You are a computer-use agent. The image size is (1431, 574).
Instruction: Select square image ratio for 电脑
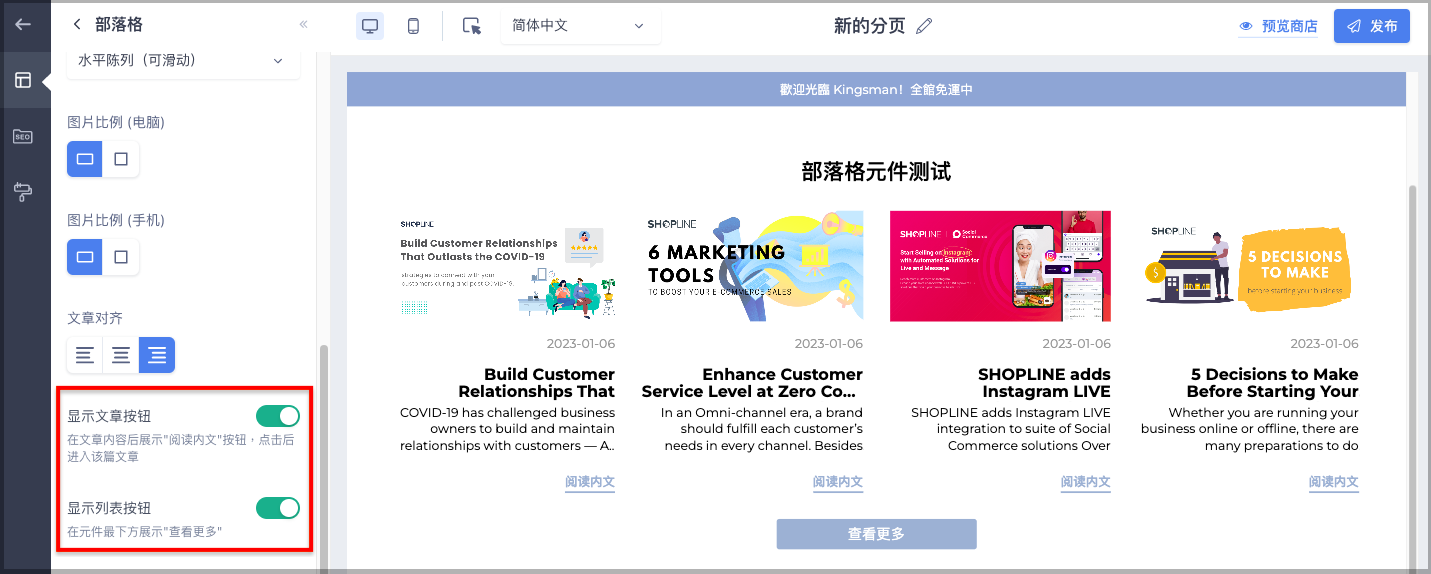pos(121,159)
